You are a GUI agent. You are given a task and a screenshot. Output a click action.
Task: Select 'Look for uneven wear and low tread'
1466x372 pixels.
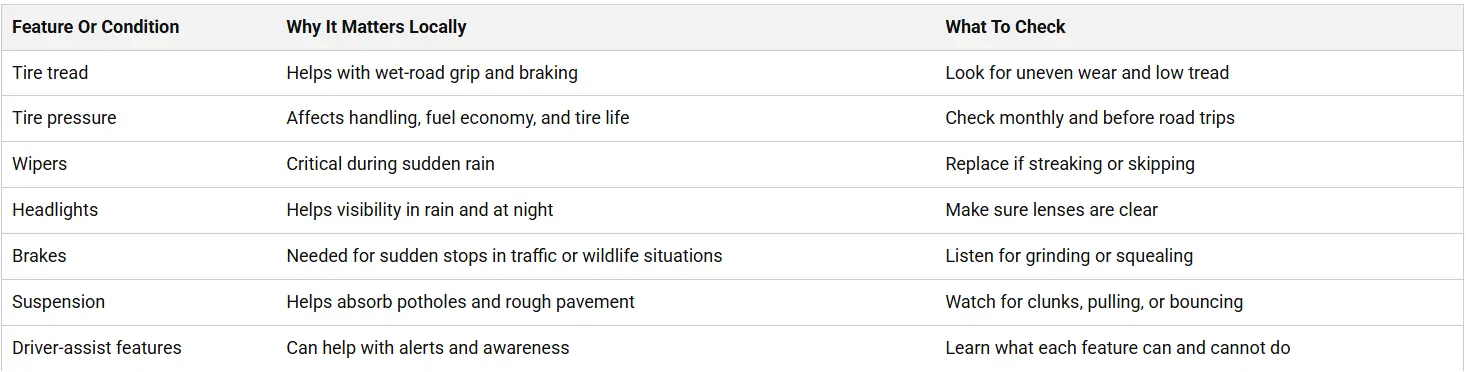pos(1087,73)
